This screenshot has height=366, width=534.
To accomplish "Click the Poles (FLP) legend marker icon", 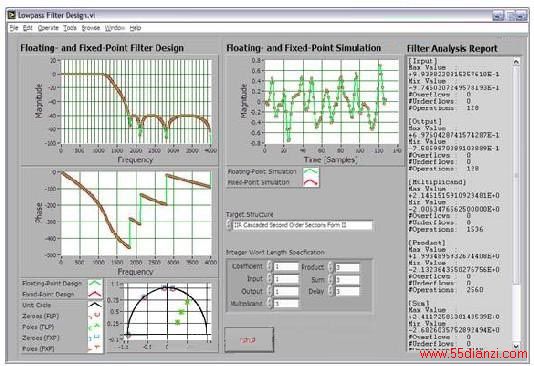I will coord(95,327).
